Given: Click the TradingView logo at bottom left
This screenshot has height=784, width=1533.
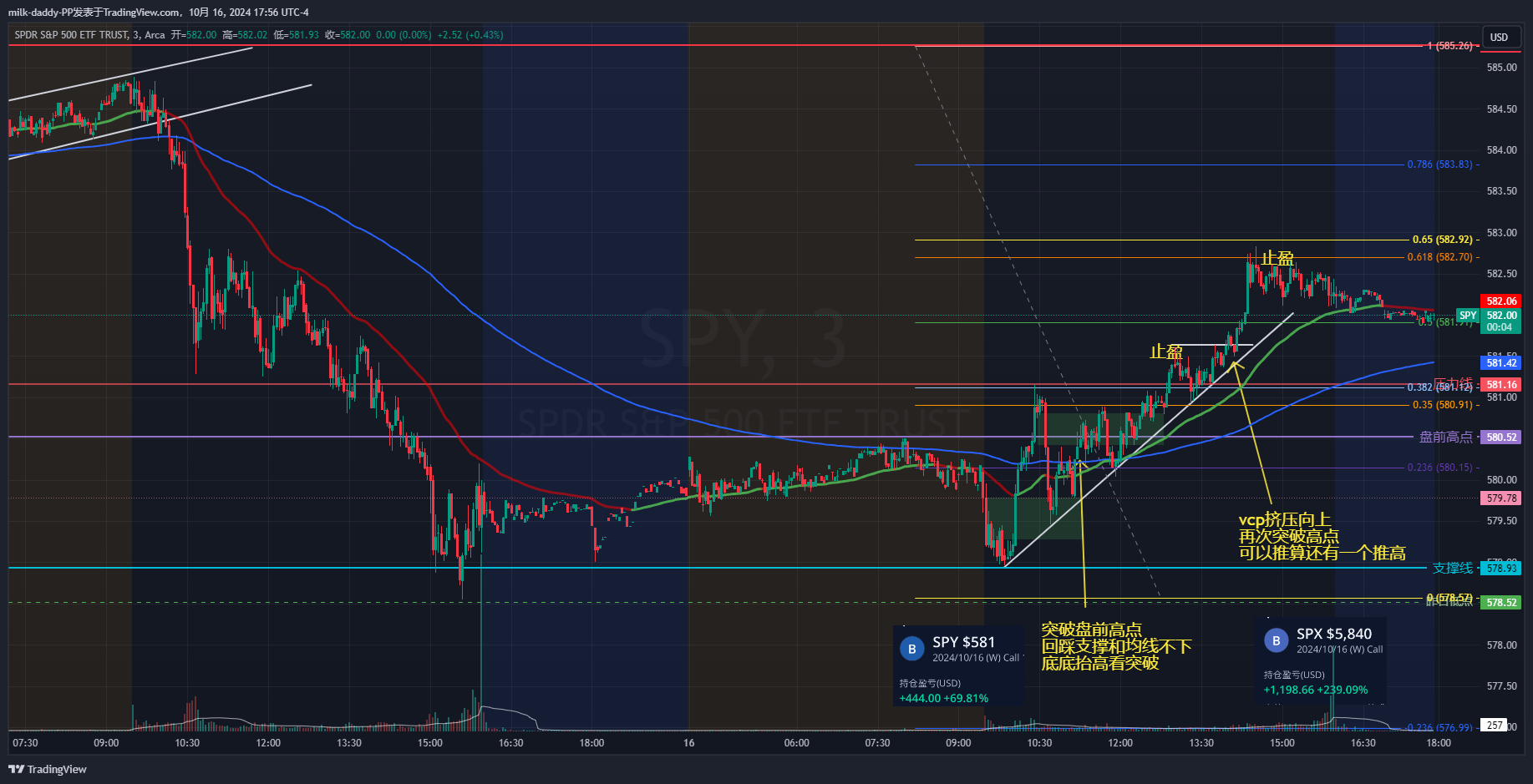Looking at the screenshot, I should tap(48, 769).
